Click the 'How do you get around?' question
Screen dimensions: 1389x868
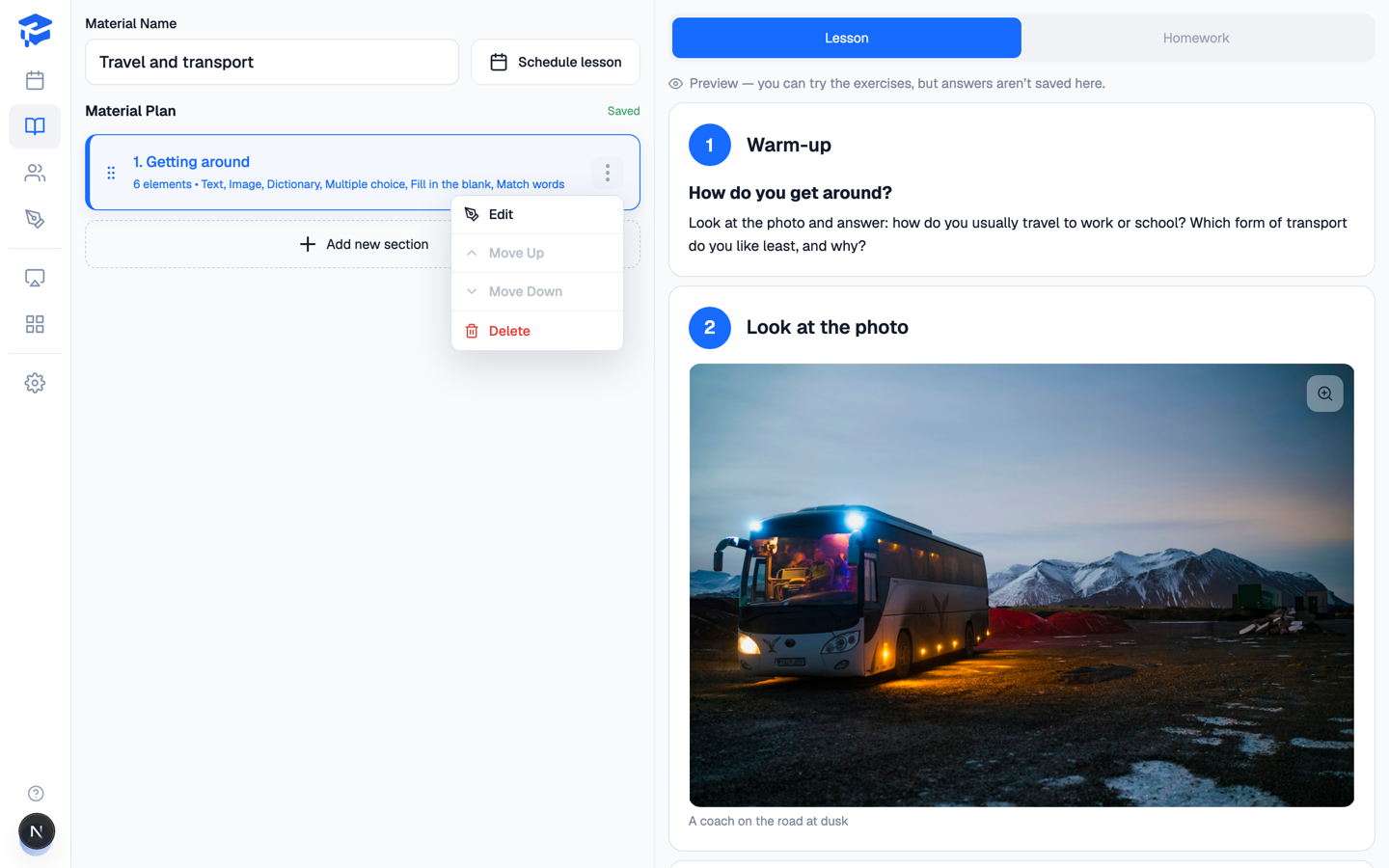[x=790, y=193]
